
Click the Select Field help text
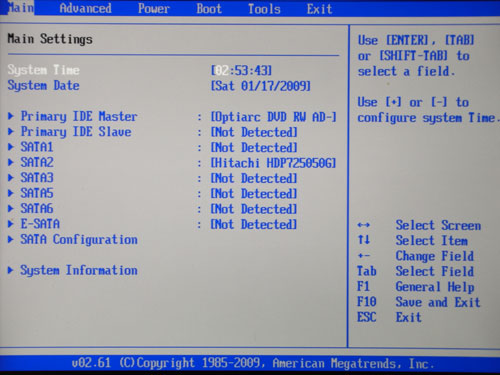click(435, 271)
